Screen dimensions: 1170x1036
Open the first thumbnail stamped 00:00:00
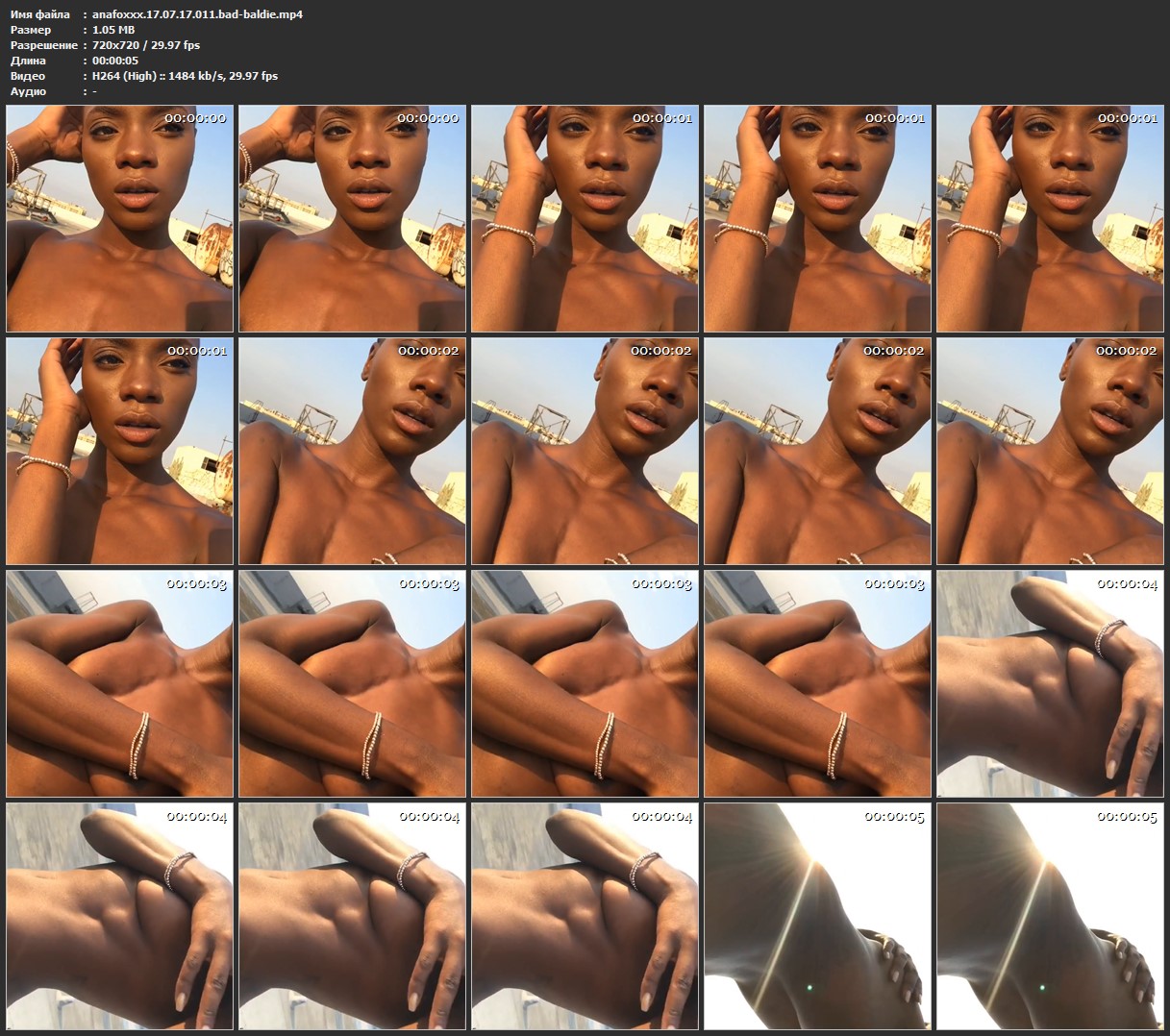119,218
